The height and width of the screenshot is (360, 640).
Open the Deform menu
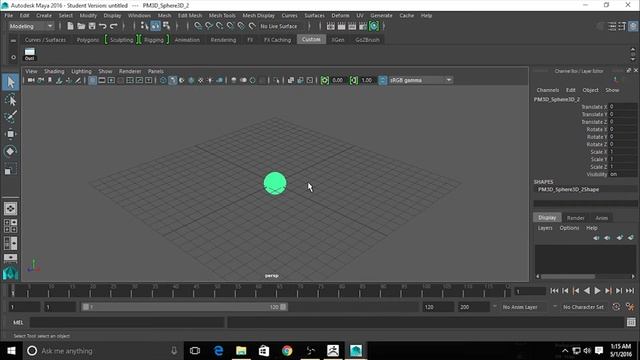point(340,16)
